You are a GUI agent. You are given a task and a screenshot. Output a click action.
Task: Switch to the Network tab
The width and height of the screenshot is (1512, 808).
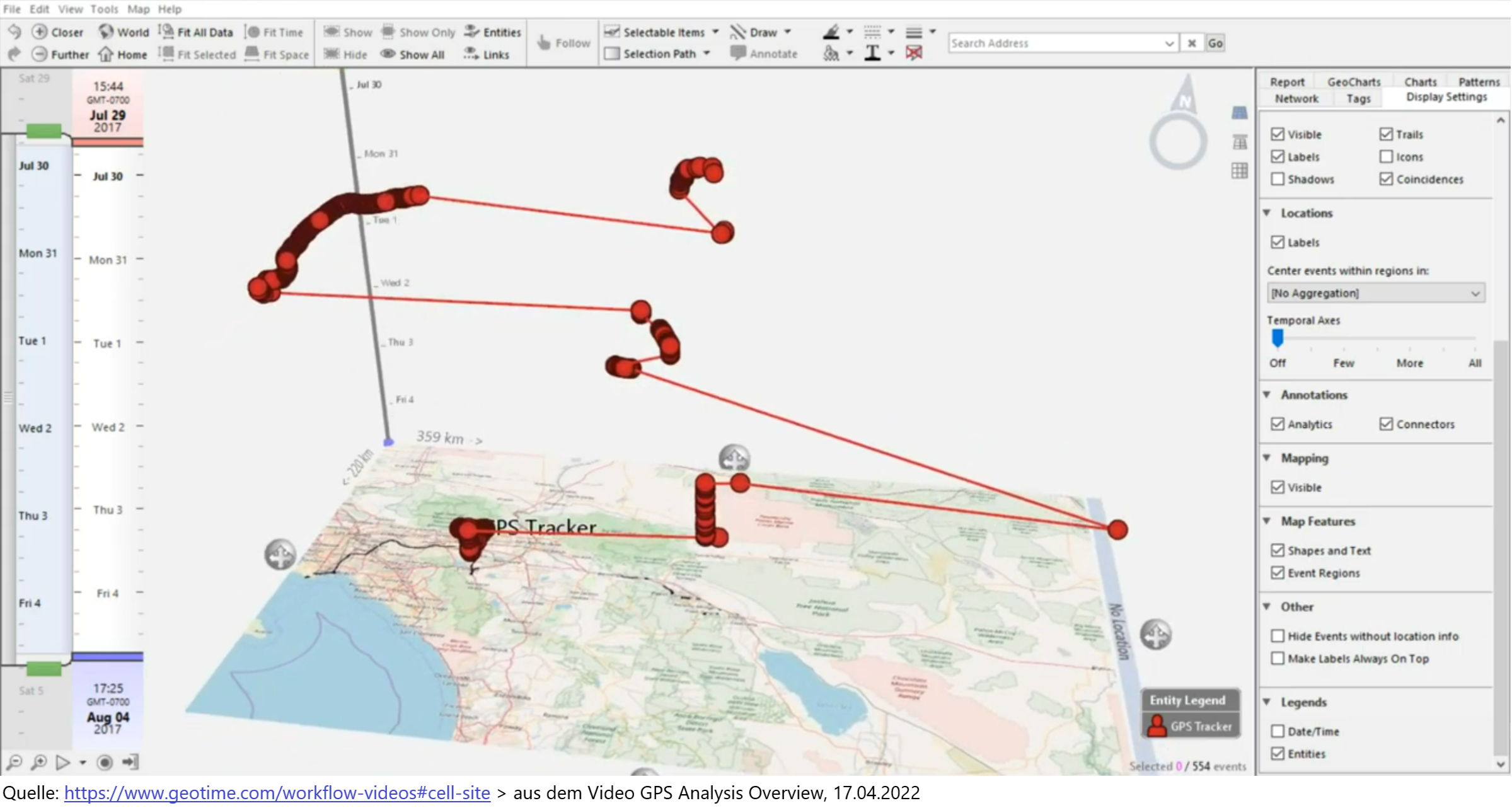(x=1296, y=98)
